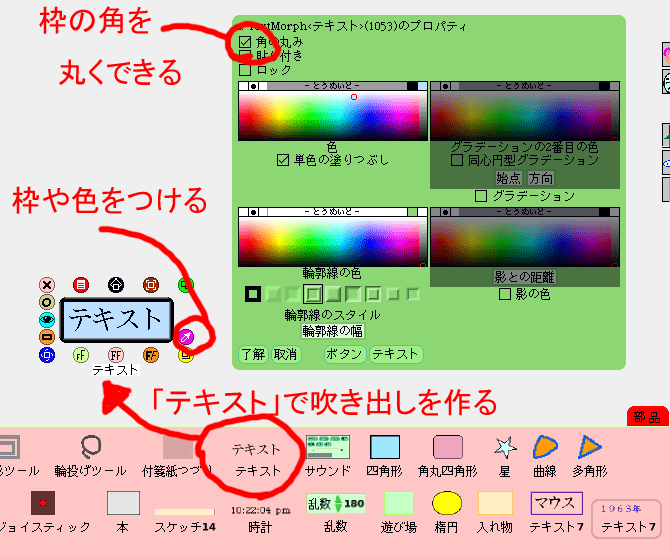Open viewer with the cyan eye handle

tap(47, 320)
